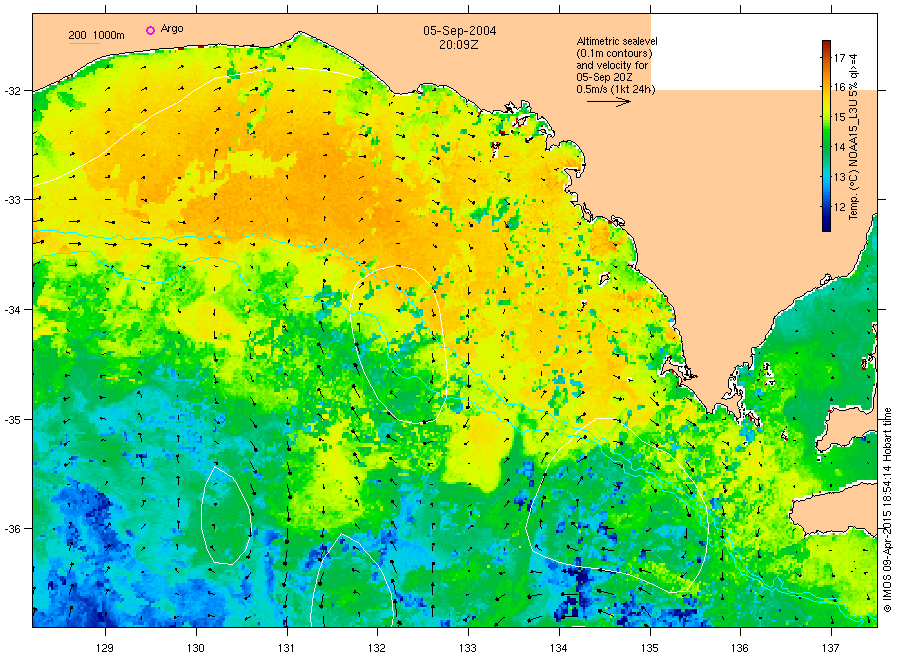The height and width of the screenshot is (660, 900).
Task: Click latitude label '-32'
Action: click(13, 91)
